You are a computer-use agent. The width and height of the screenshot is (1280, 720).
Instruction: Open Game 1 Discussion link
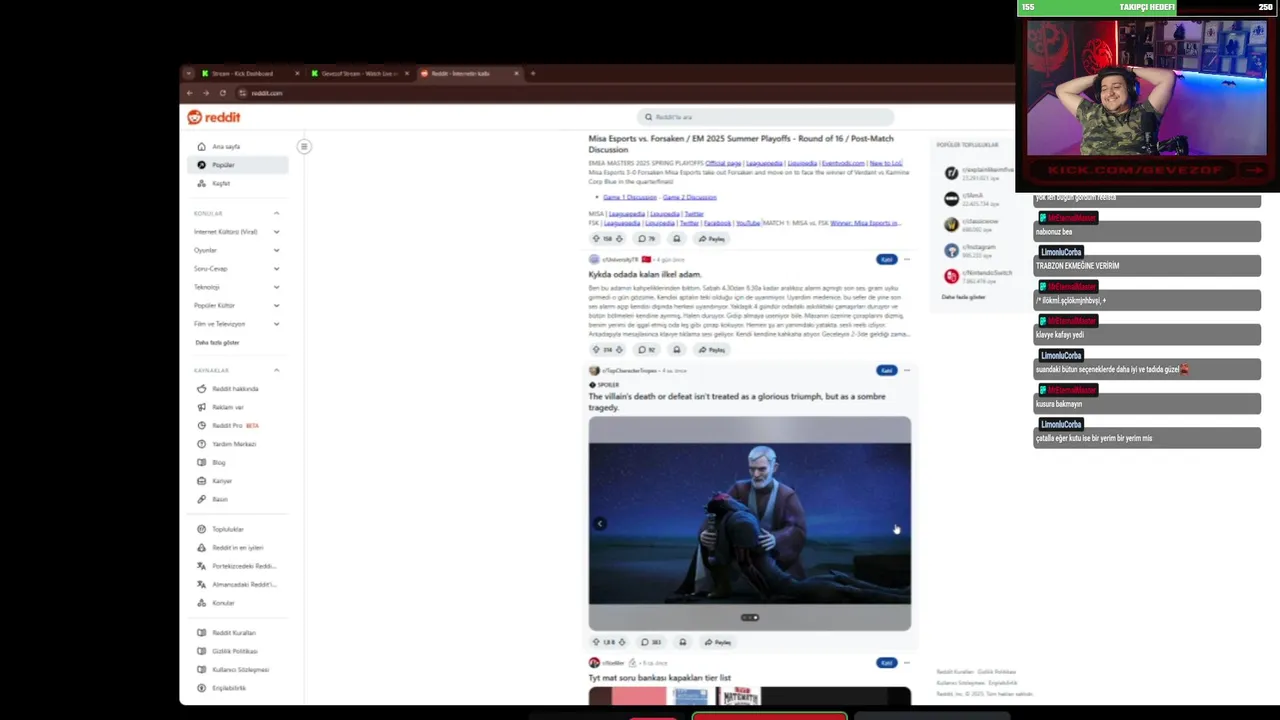coord(630,197)
